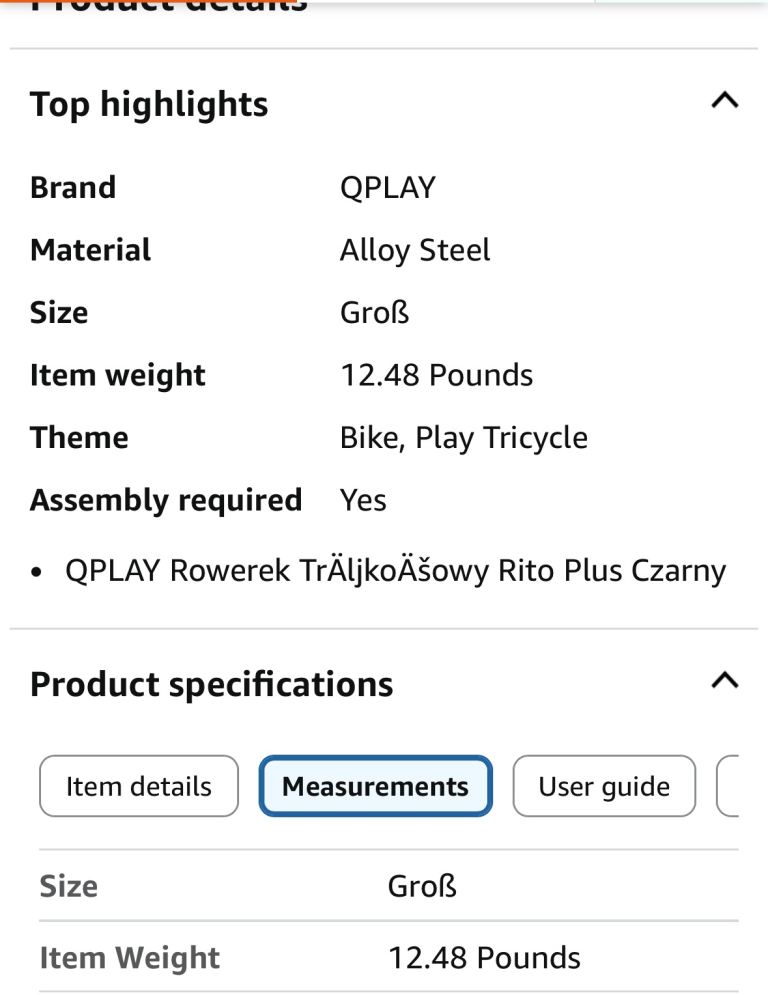Collapse the Product specifications section chevron

click(724, 681)
